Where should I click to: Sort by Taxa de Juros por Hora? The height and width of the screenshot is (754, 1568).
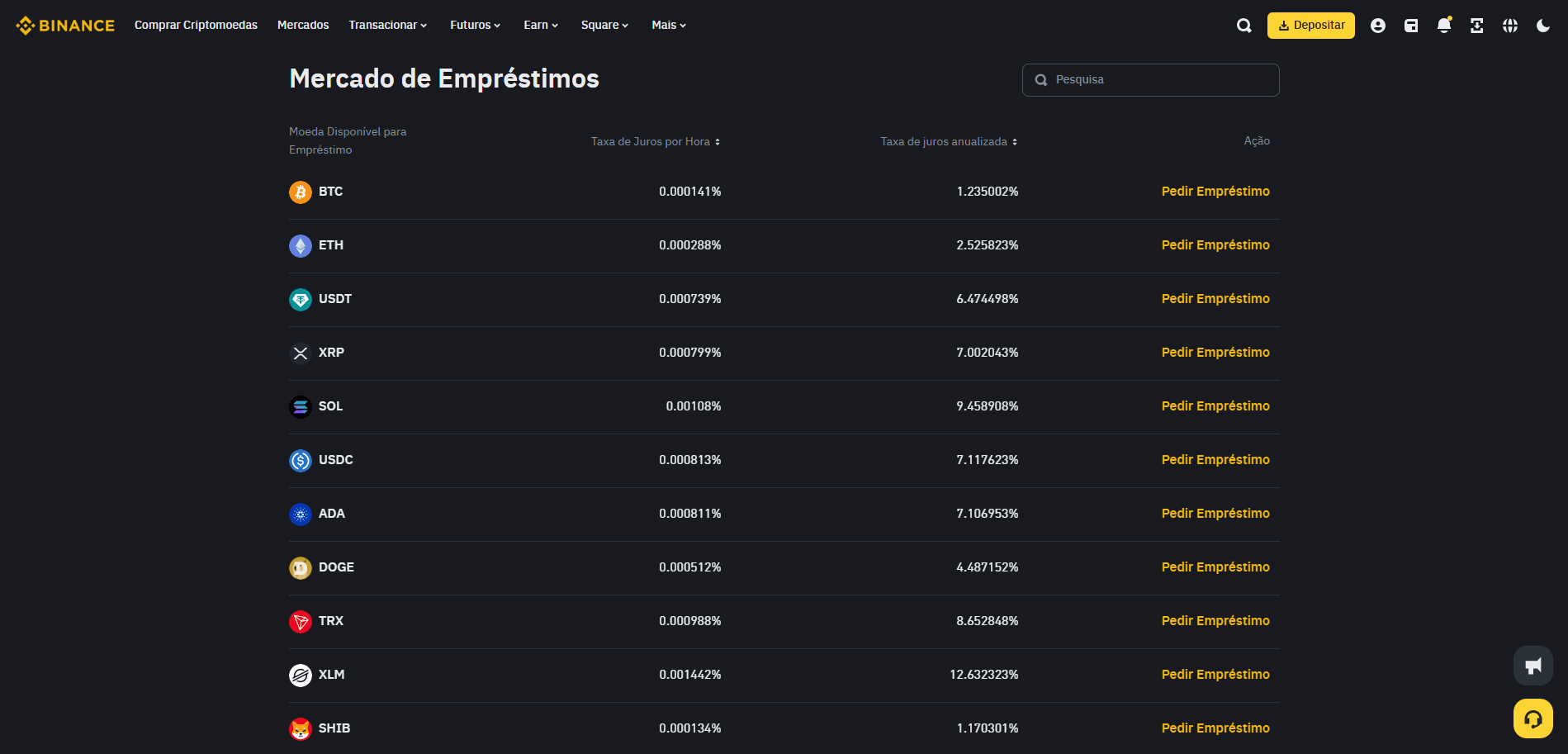pos(656,142)
